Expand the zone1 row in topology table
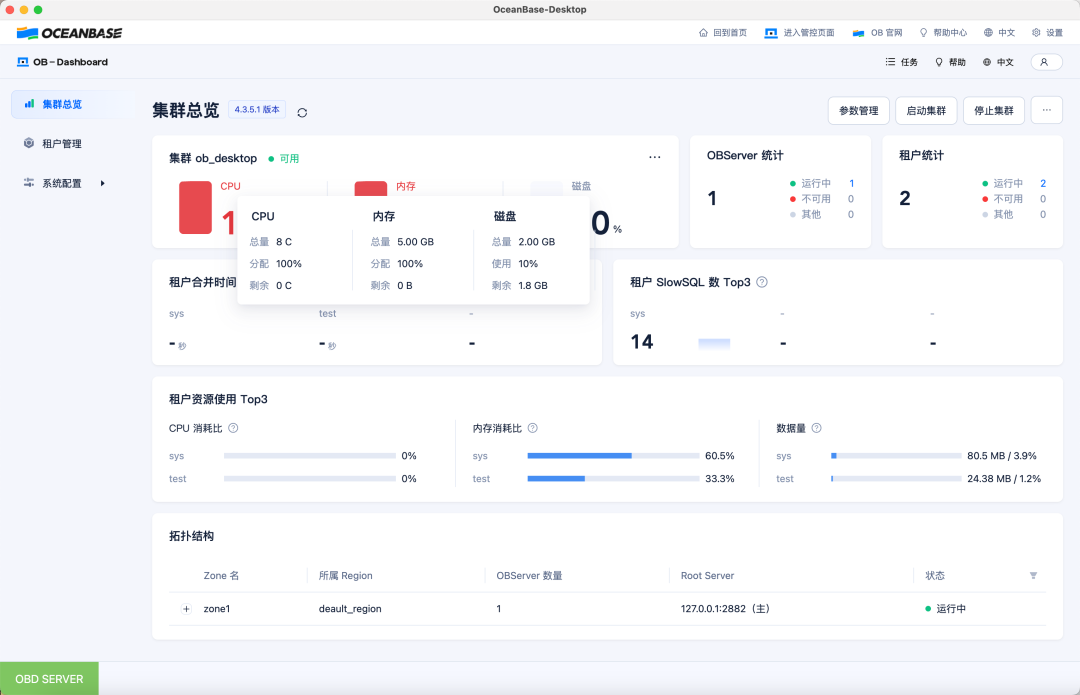Viewport: 1080px width, 695px height. [x=186, y=609]
